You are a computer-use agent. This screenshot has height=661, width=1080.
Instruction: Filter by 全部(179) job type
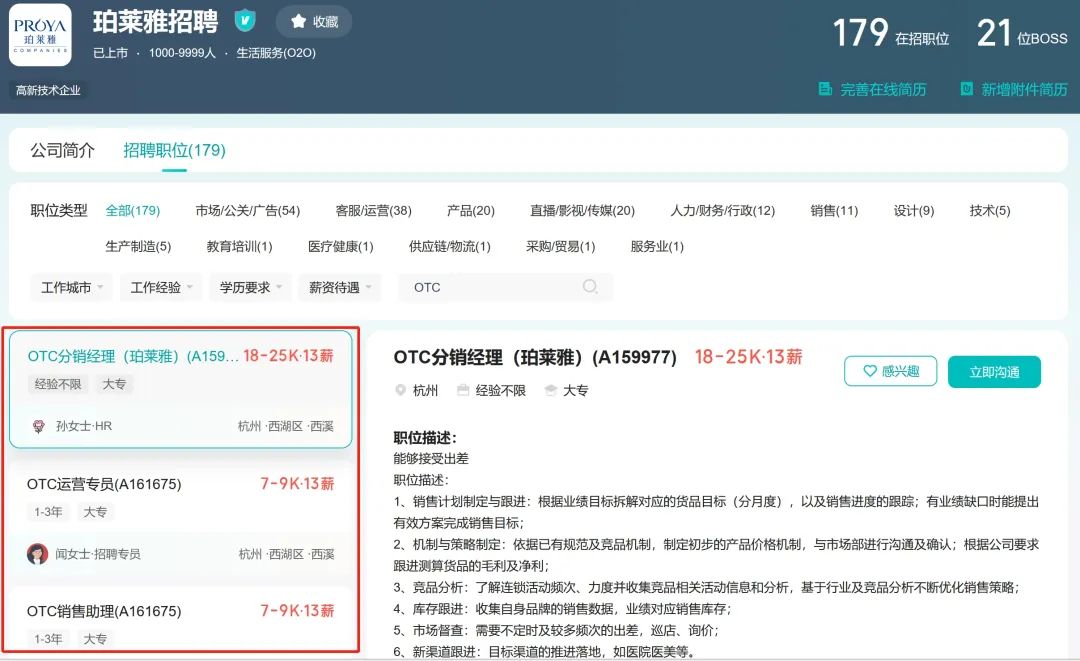point(132,211)
